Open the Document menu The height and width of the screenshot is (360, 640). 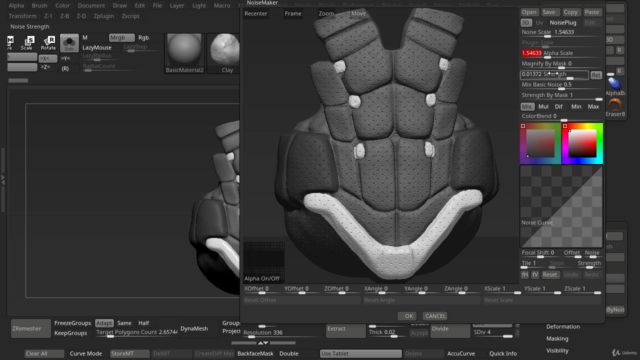pyautogui.click(x=91, y=6)
